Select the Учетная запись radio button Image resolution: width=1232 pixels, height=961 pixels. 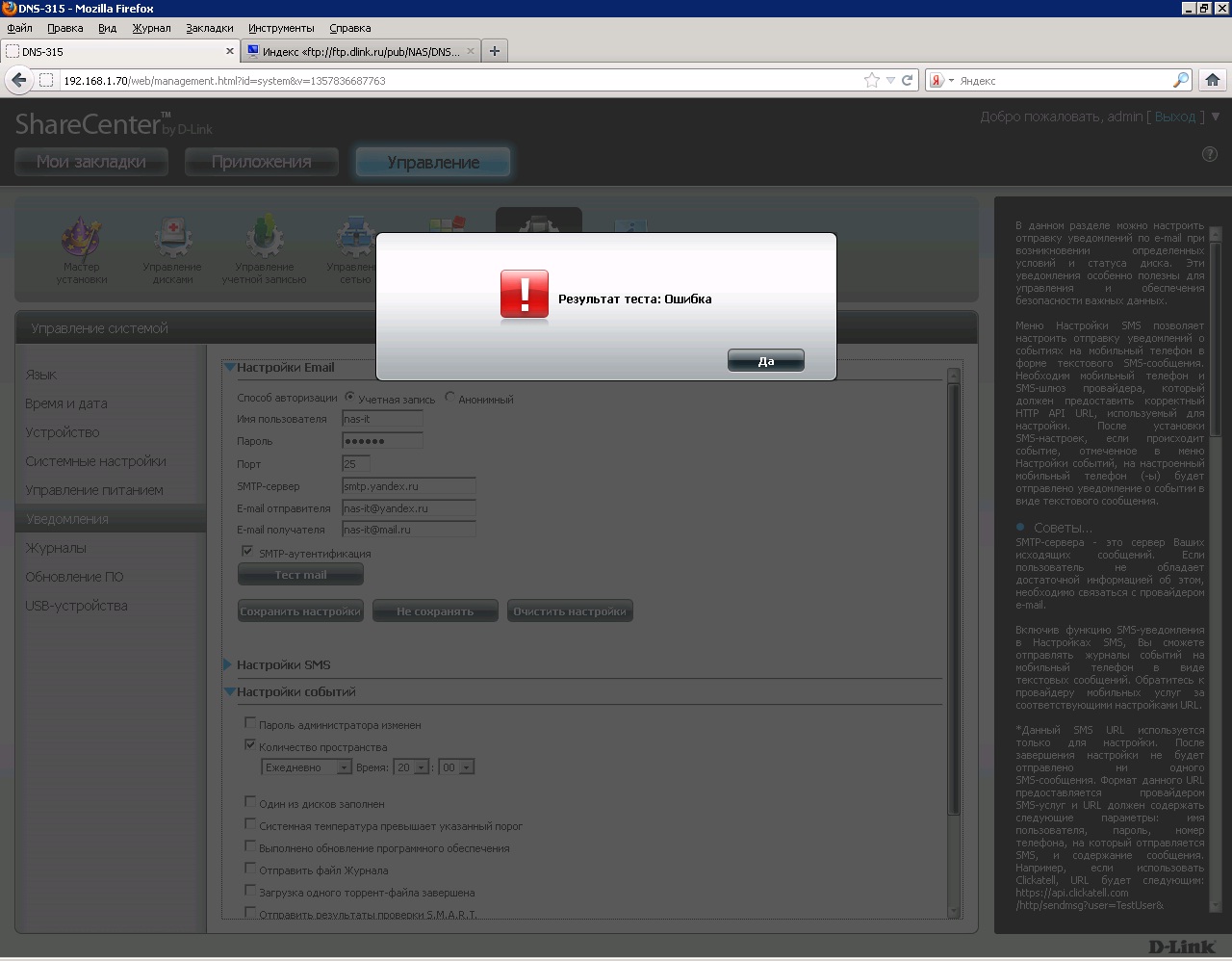(x=349, y=397)
